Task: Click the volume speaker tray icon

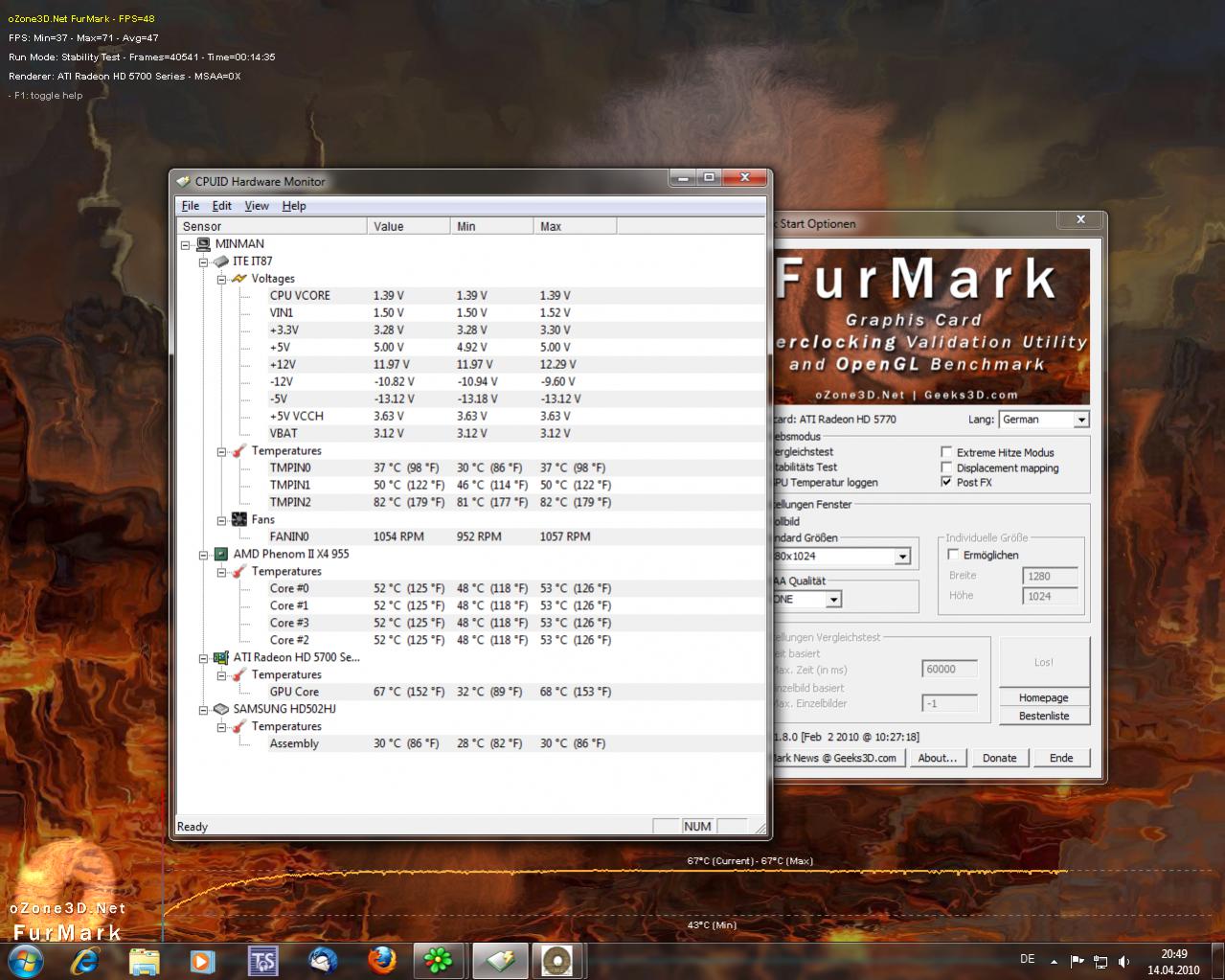Action: point(1124,961)
